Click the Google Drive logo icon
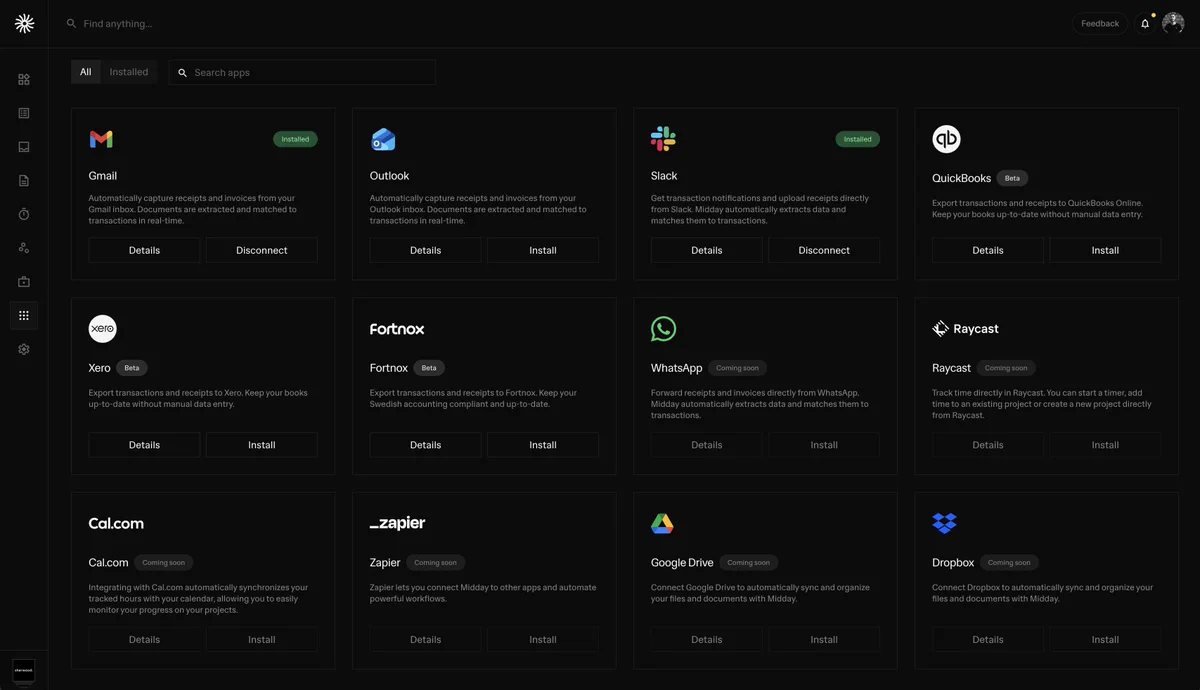This screenshot has width=1200, height=690. (x=662, y=523)
